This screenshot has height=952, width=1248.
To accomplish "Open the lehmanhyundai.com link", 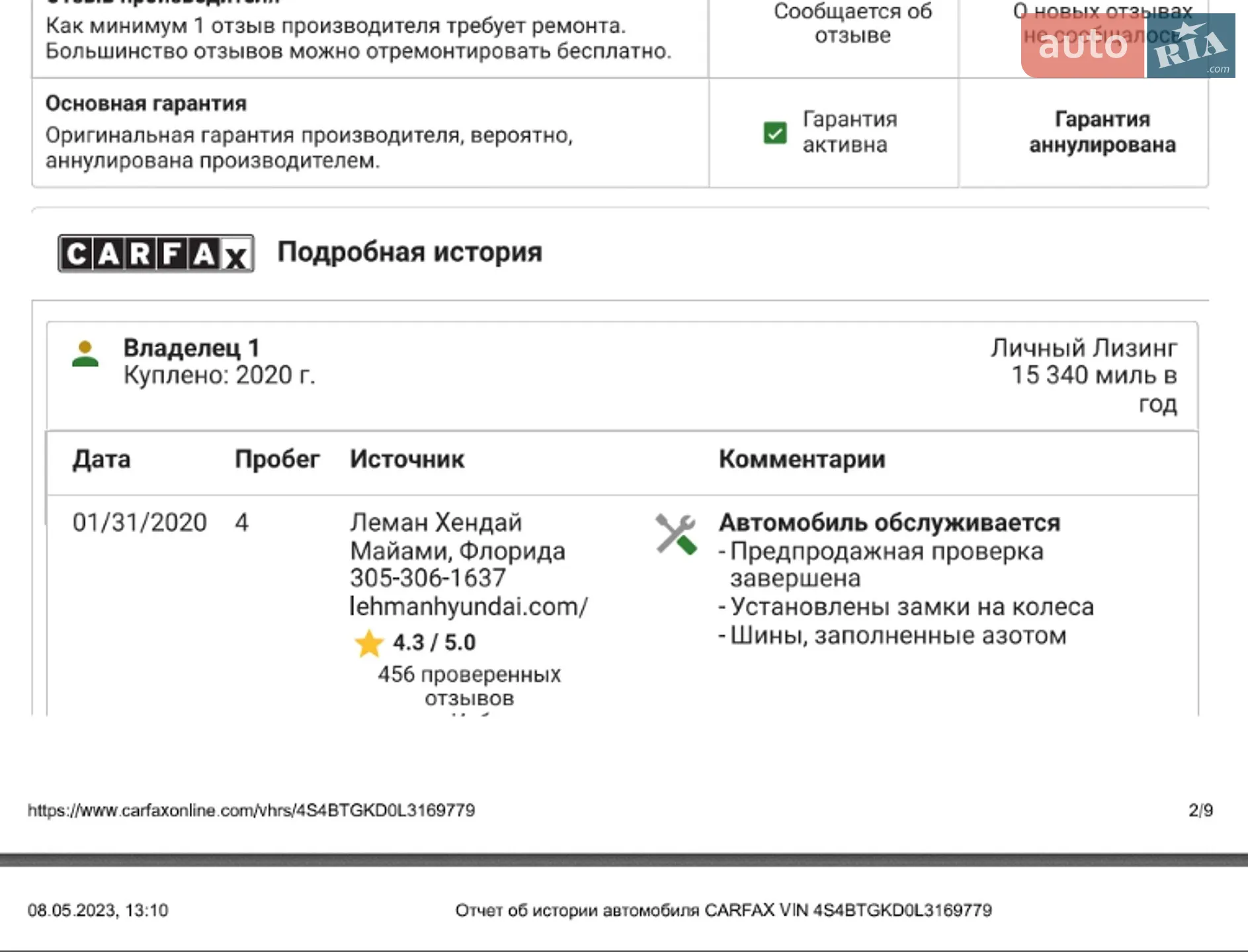I will click(469, 606).
